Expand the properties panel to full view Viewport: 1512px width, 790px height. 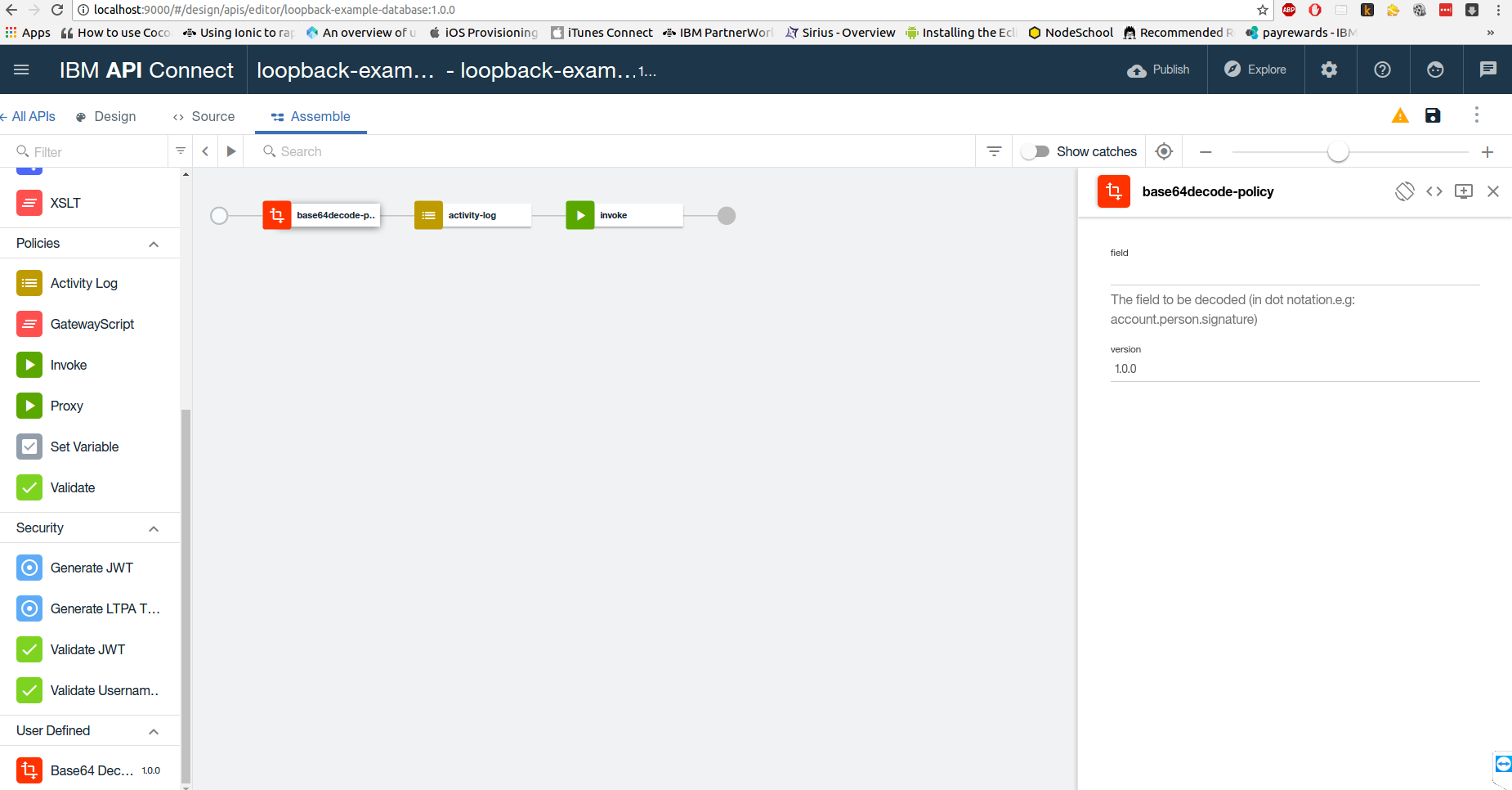1464,191
